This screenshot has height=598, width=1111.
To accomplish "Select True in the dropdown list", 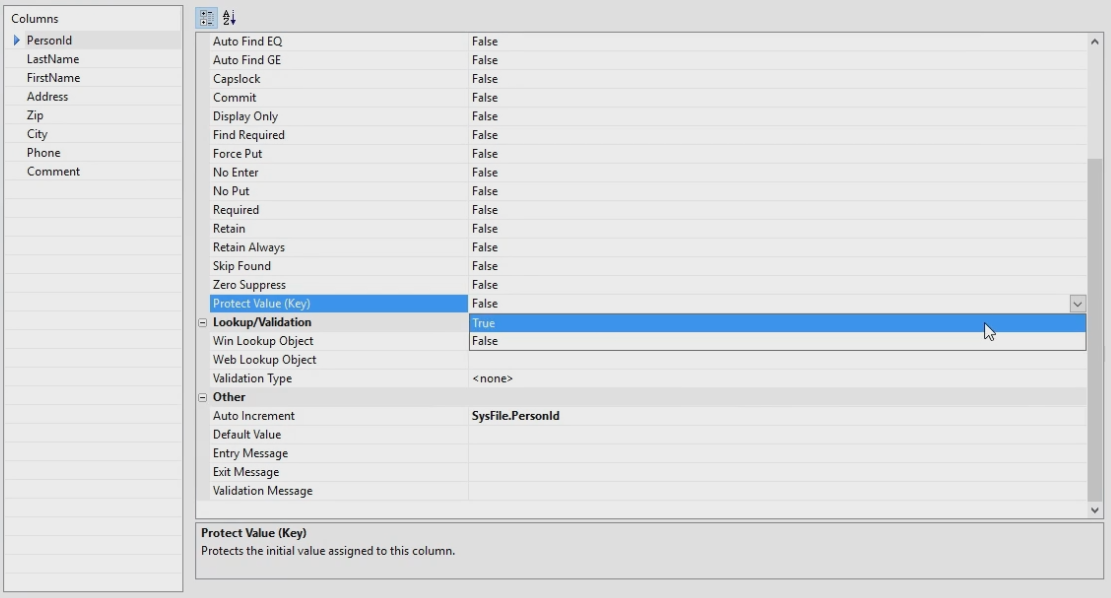I will click(776, 323).
